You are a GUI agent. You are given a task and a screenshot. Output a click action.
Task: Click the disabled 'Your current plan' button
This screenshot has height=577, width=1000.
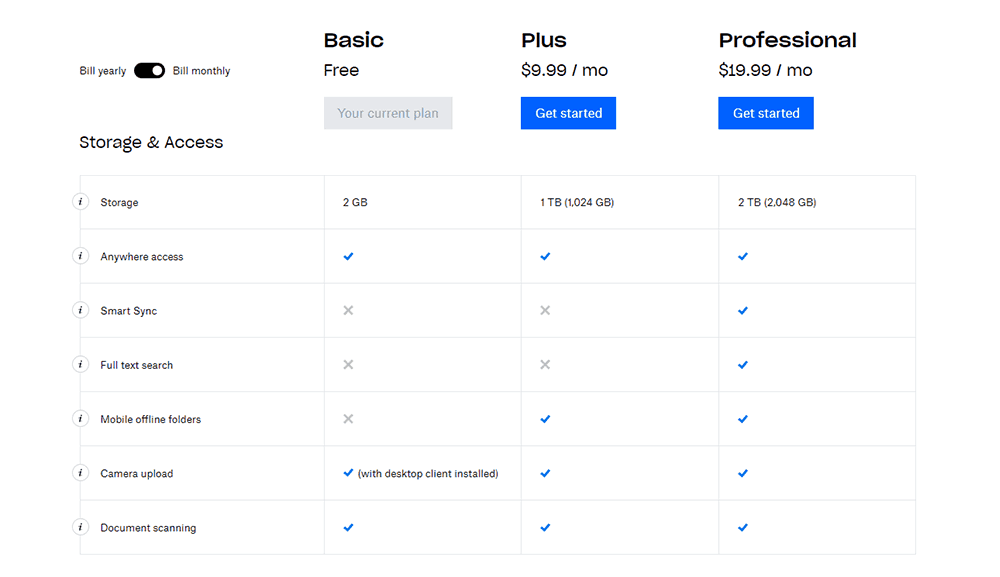point(388,113)
